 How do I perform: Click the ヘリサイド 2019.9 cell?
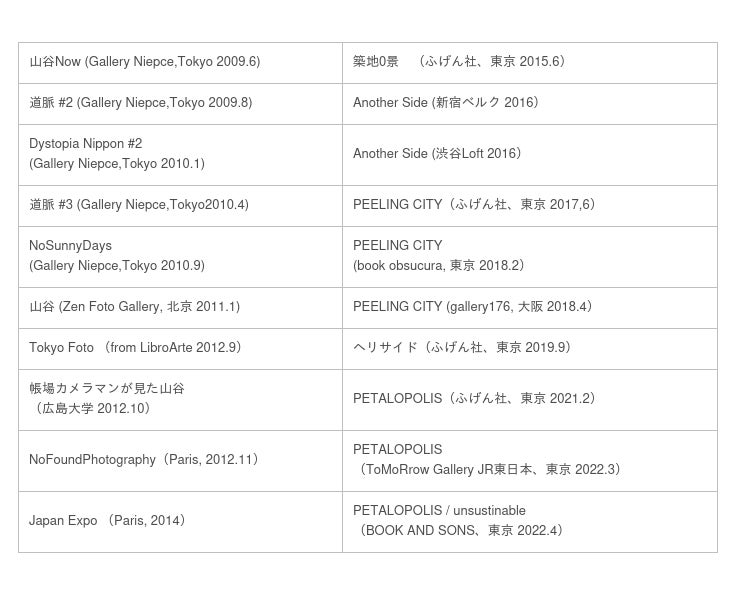pyautogui.click(x=464, y=348)
